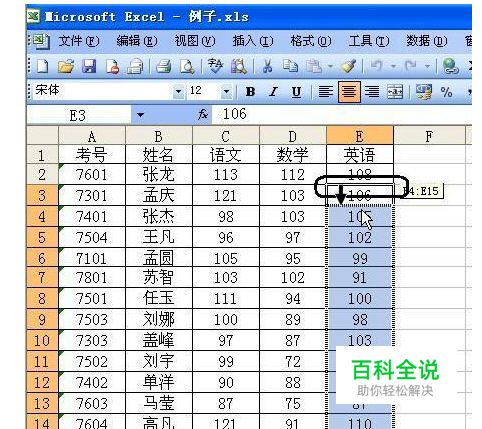
Task: Open Print Preview with magnifier page icon
Action: point(187,66)
